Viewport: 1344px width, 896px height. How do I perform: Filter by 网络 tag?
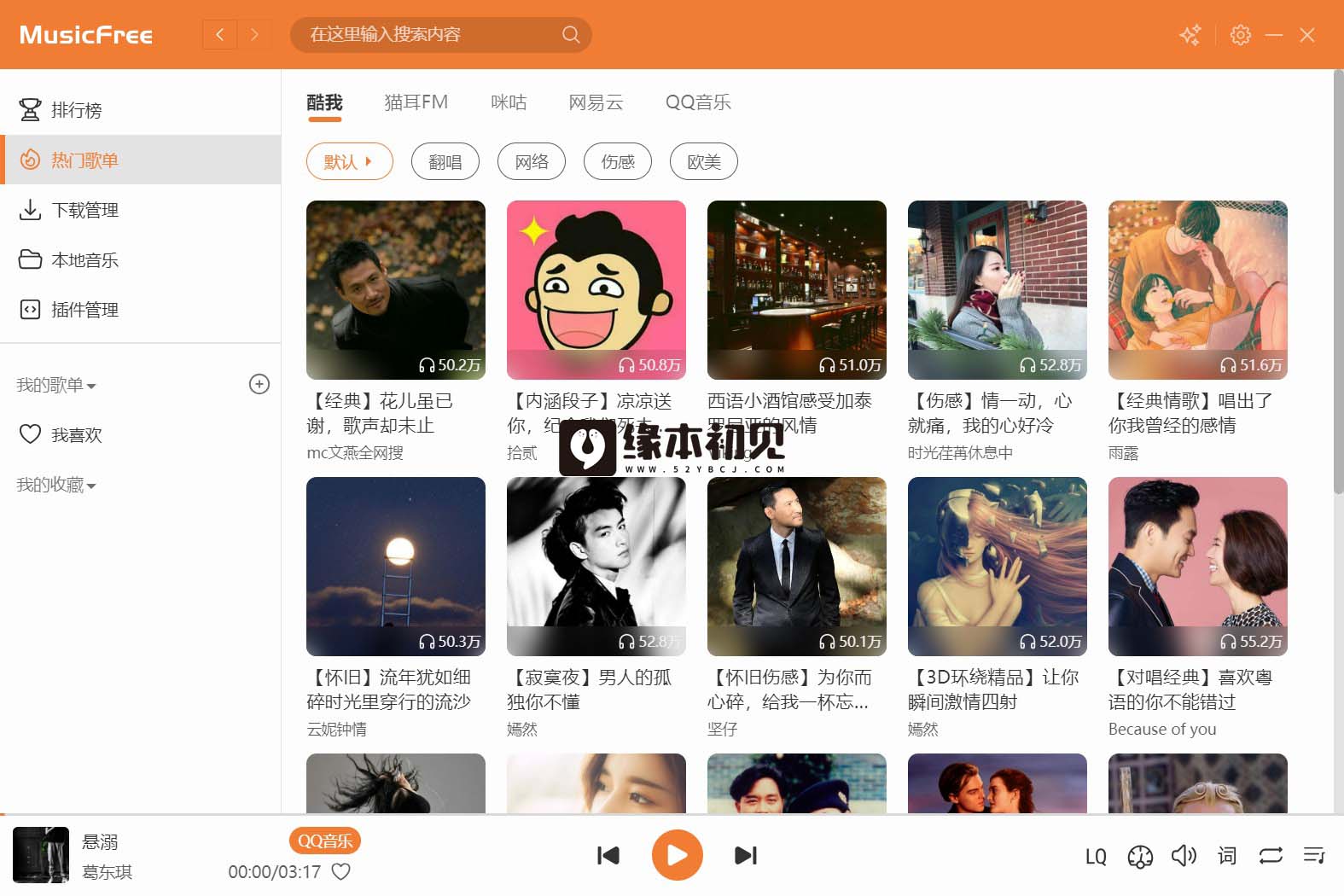532,161
